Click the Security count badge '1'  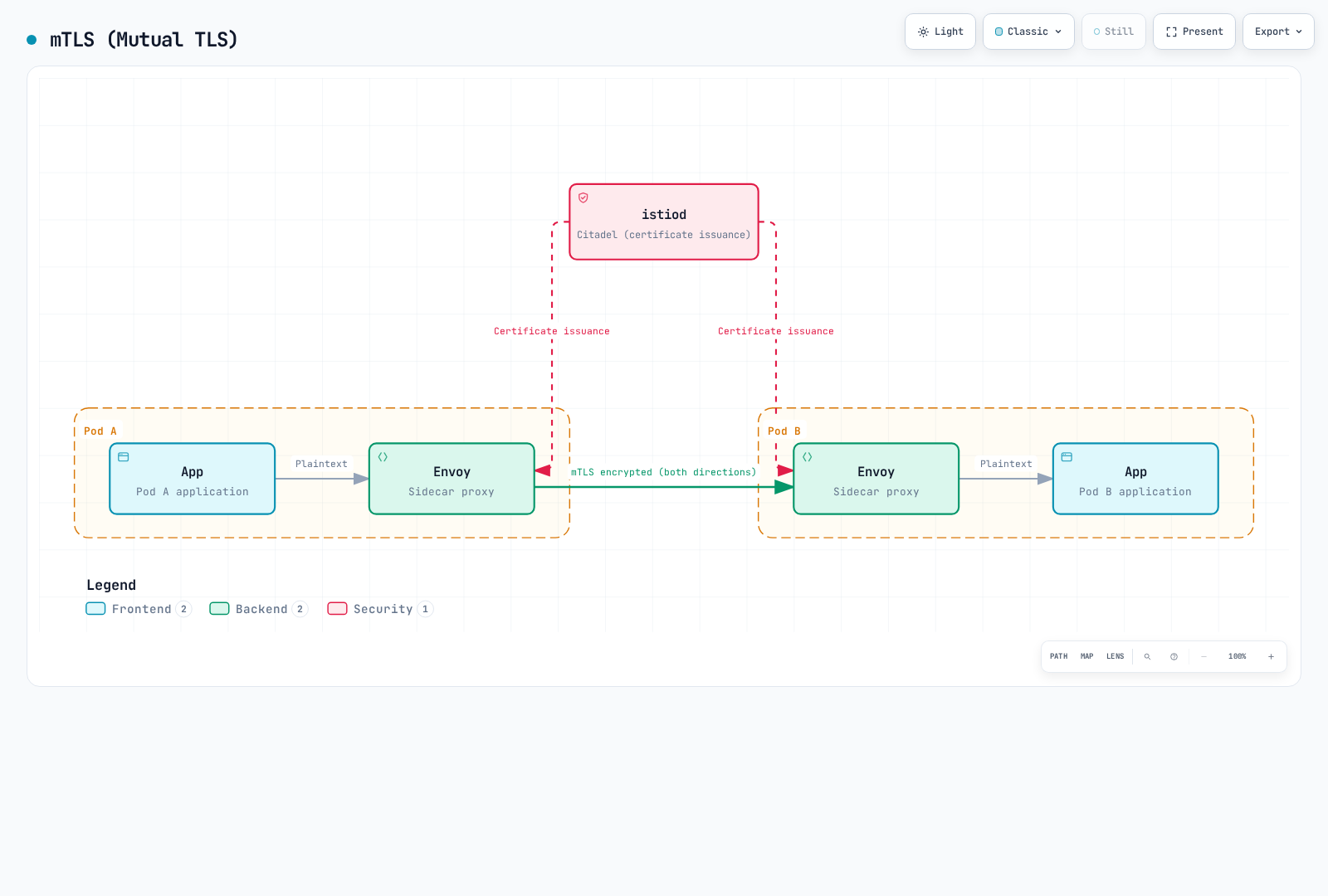425,609
